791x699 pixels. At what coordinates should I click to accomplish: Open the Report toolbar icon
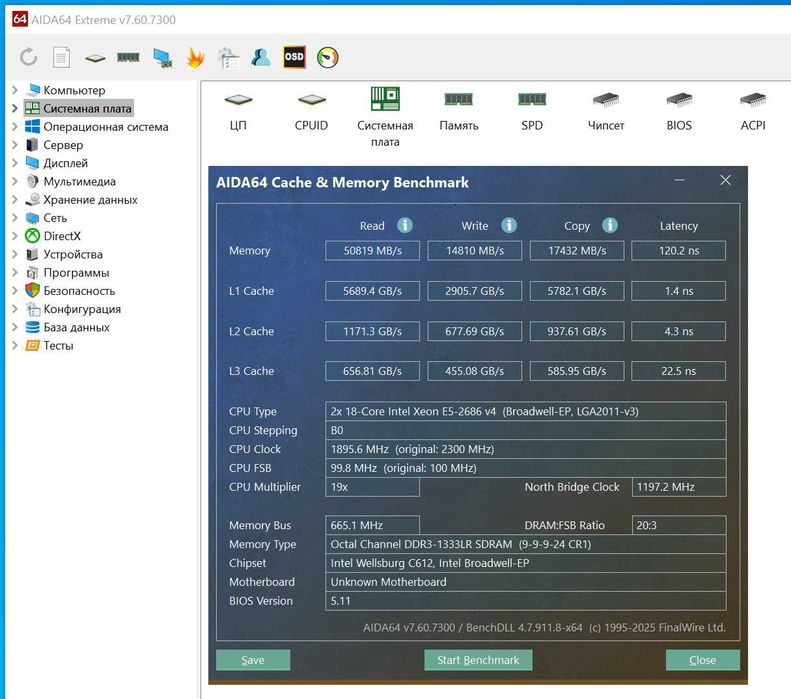click(61, 57)
